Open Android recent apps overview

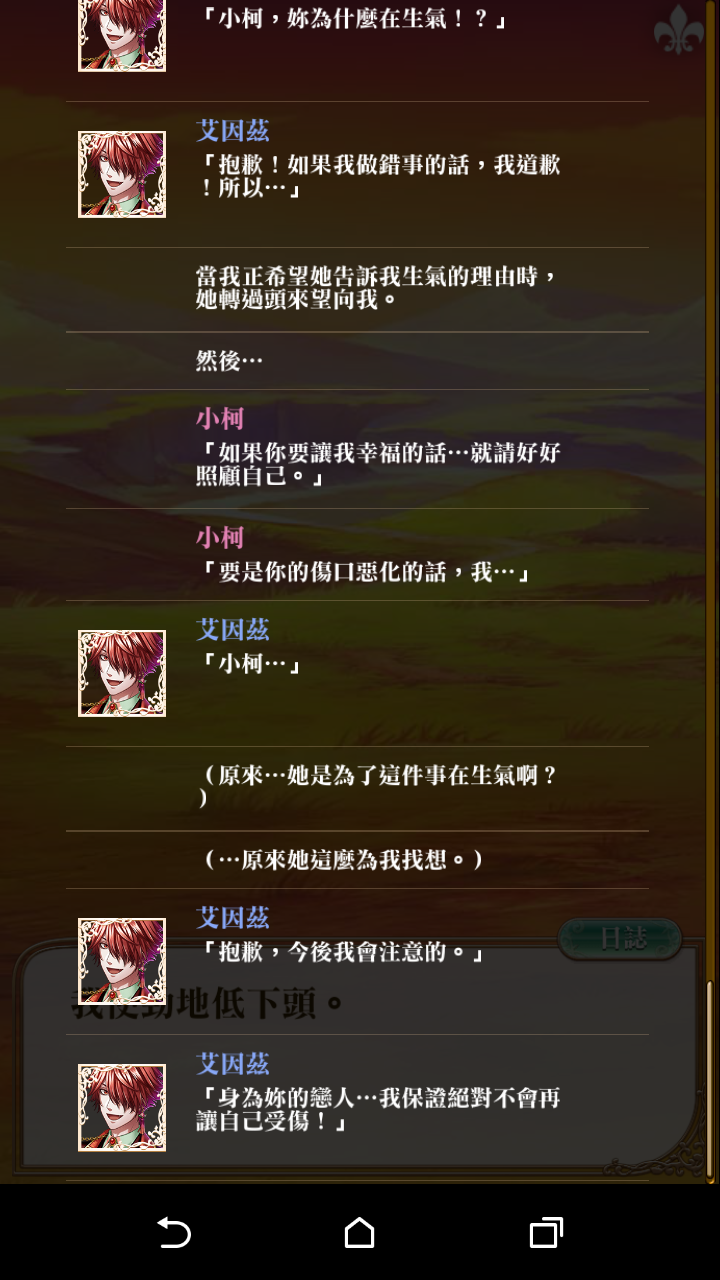coord(546,1232)
